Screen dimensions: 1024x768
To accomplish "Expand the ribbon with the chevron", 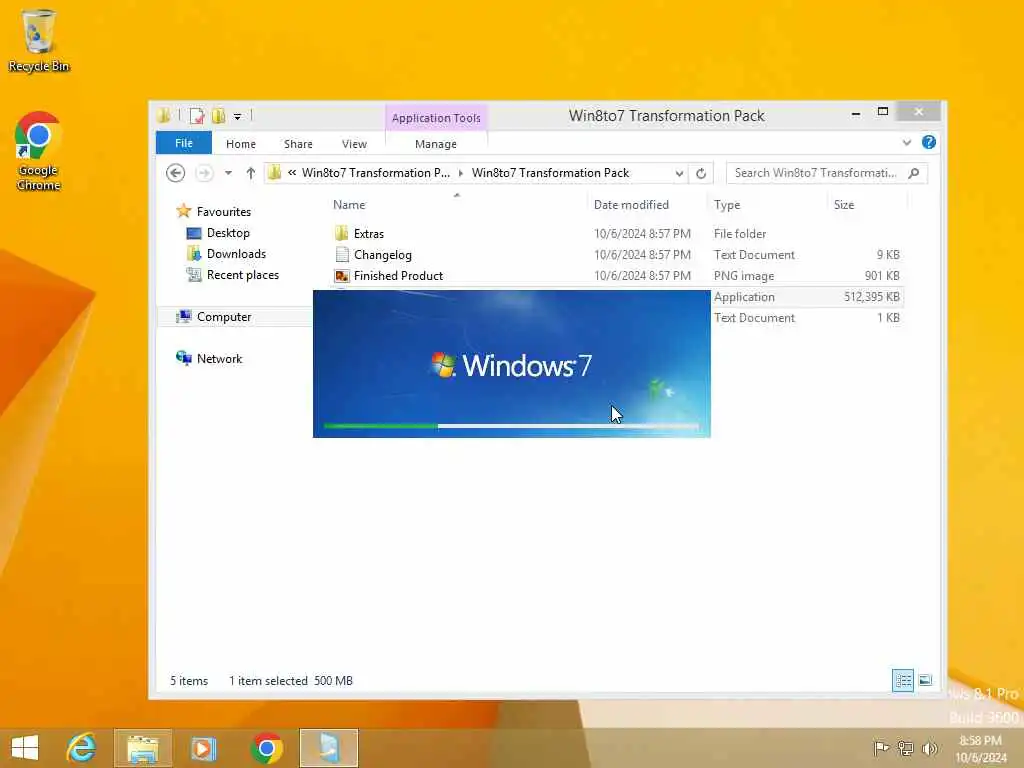I will pos(906,142).
